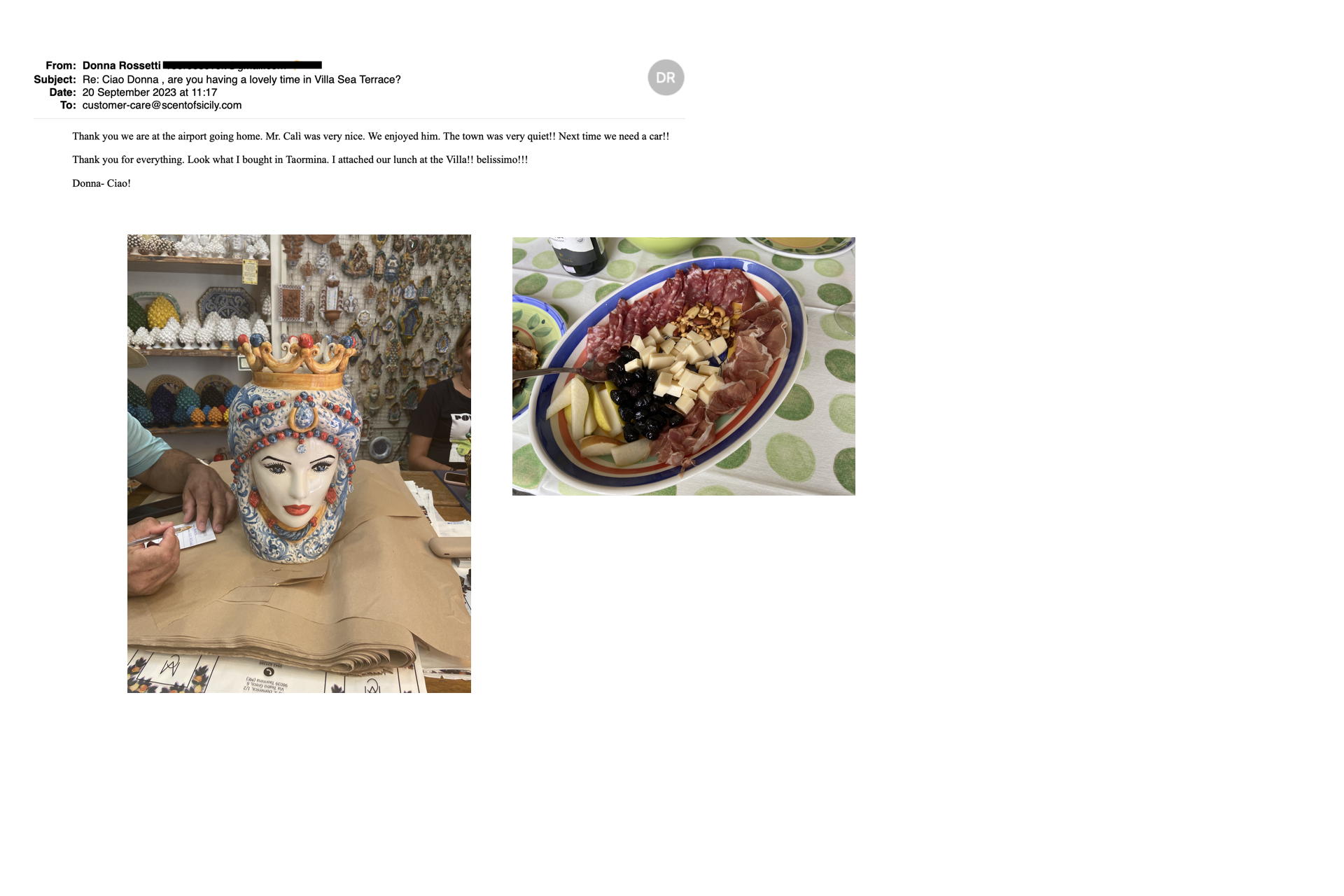Viewport: 1344px width, 896px height.
Task: Open the charcuterie platter lunch photo
Action: click(684, 366)
